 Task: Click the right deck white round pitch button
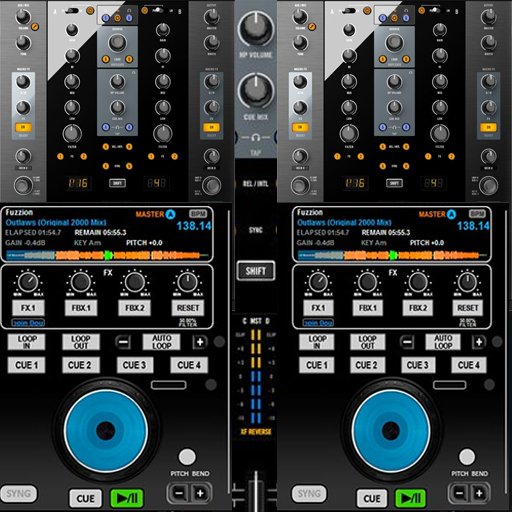click(467, 457)
